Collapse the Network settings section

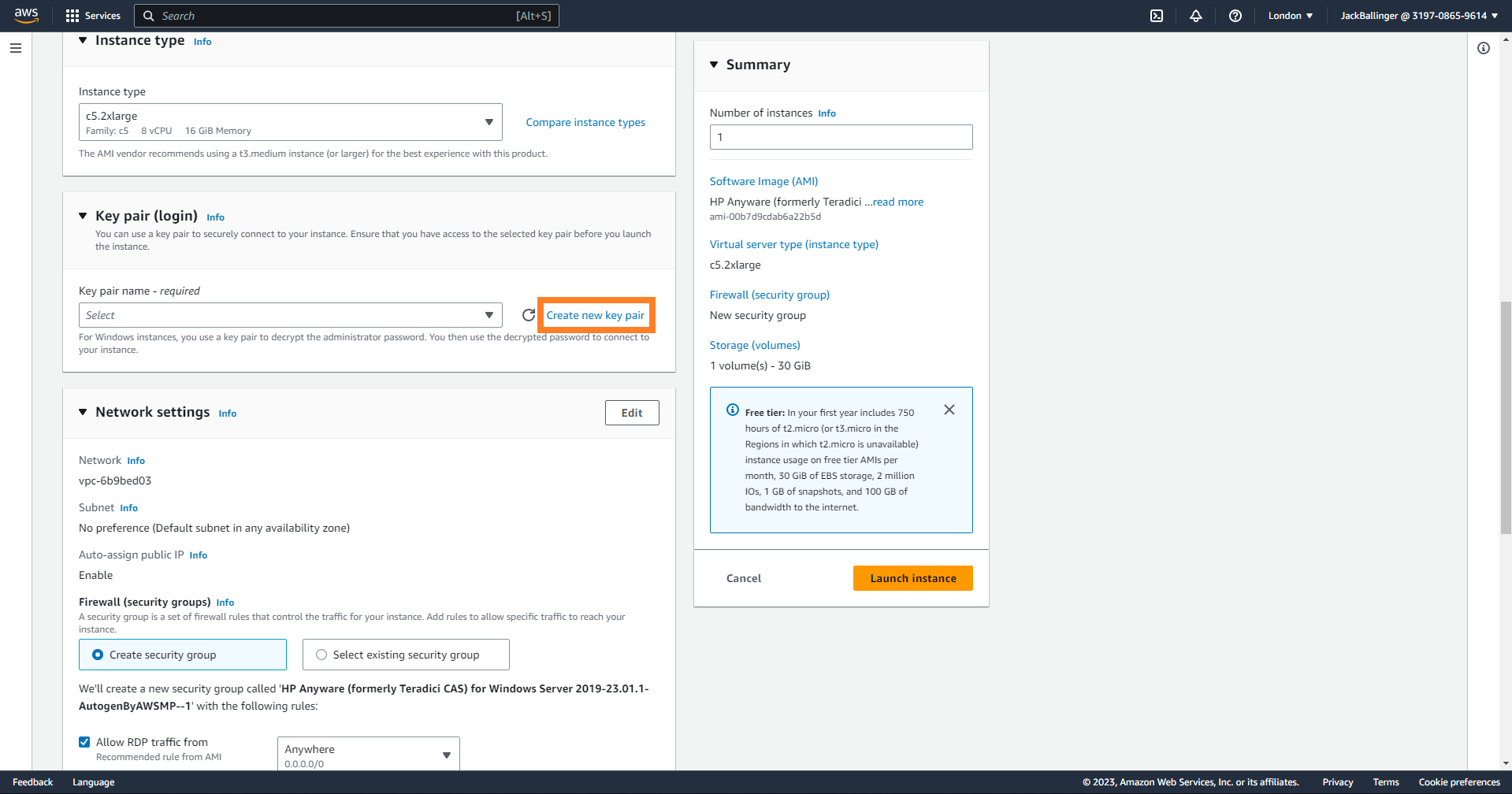point(83,412)
